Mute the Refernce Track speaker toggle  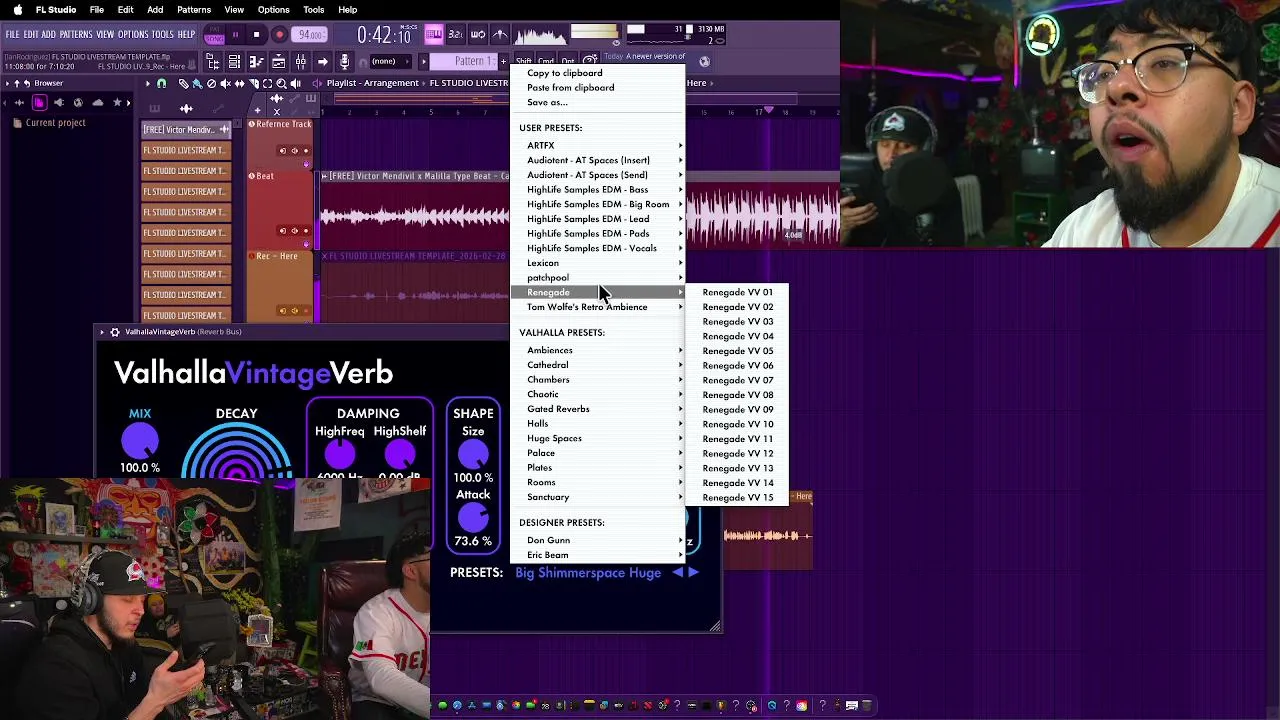[x=295, y=151]
